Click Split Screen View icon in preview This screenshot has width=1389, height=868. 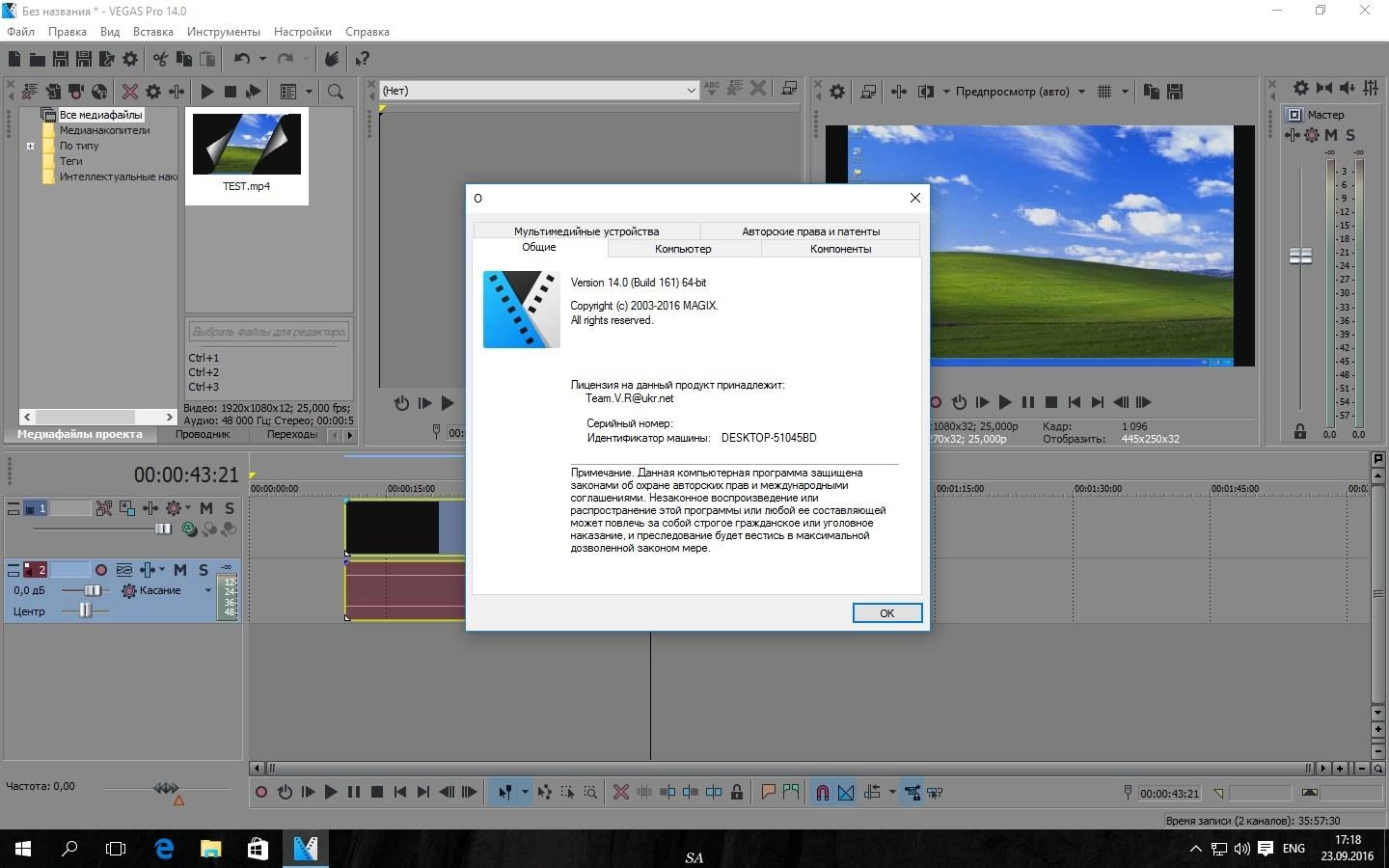coord(926,92)
